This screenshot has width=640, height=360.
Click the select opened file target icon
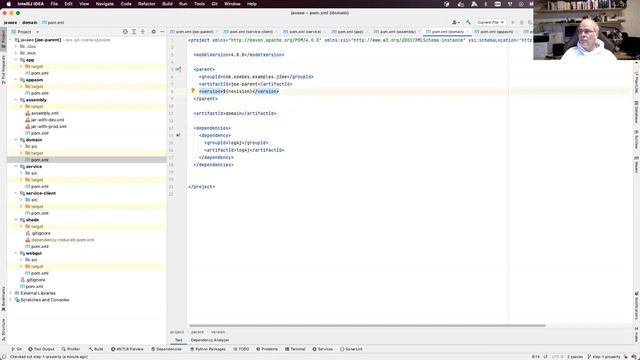(125, 31)
